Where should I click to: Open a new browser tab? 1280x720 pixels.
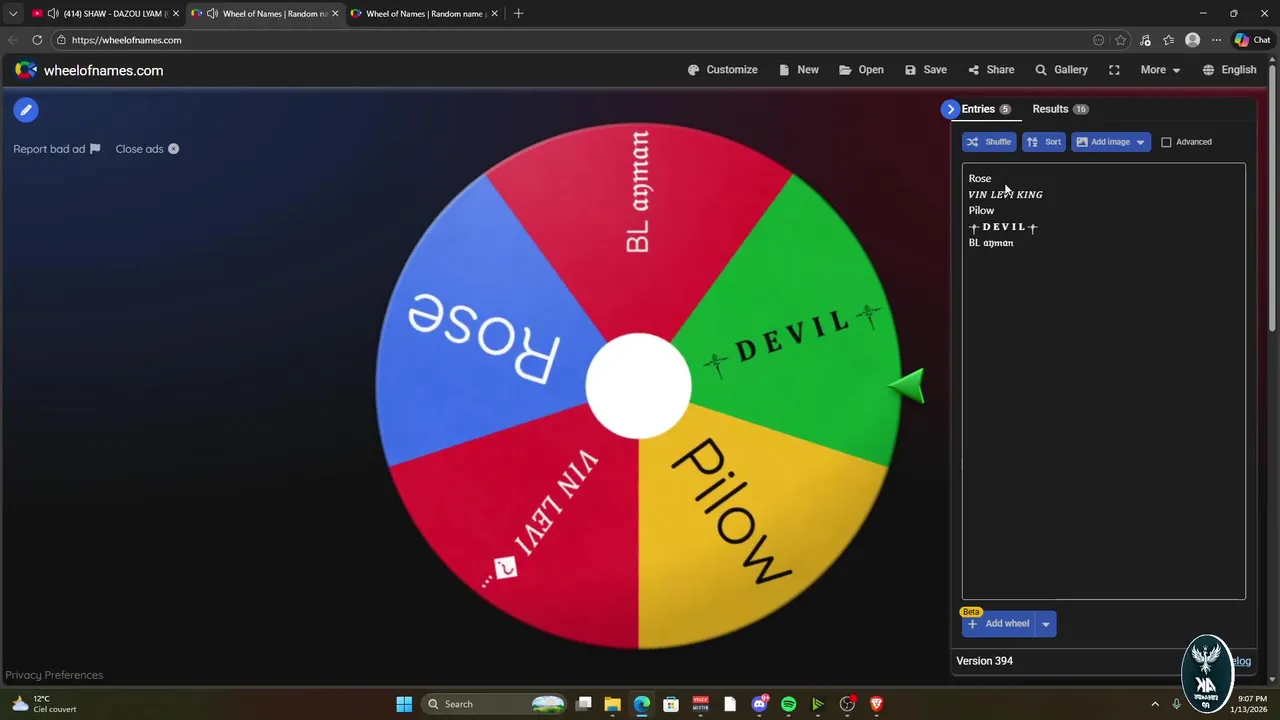pos(518,14)
